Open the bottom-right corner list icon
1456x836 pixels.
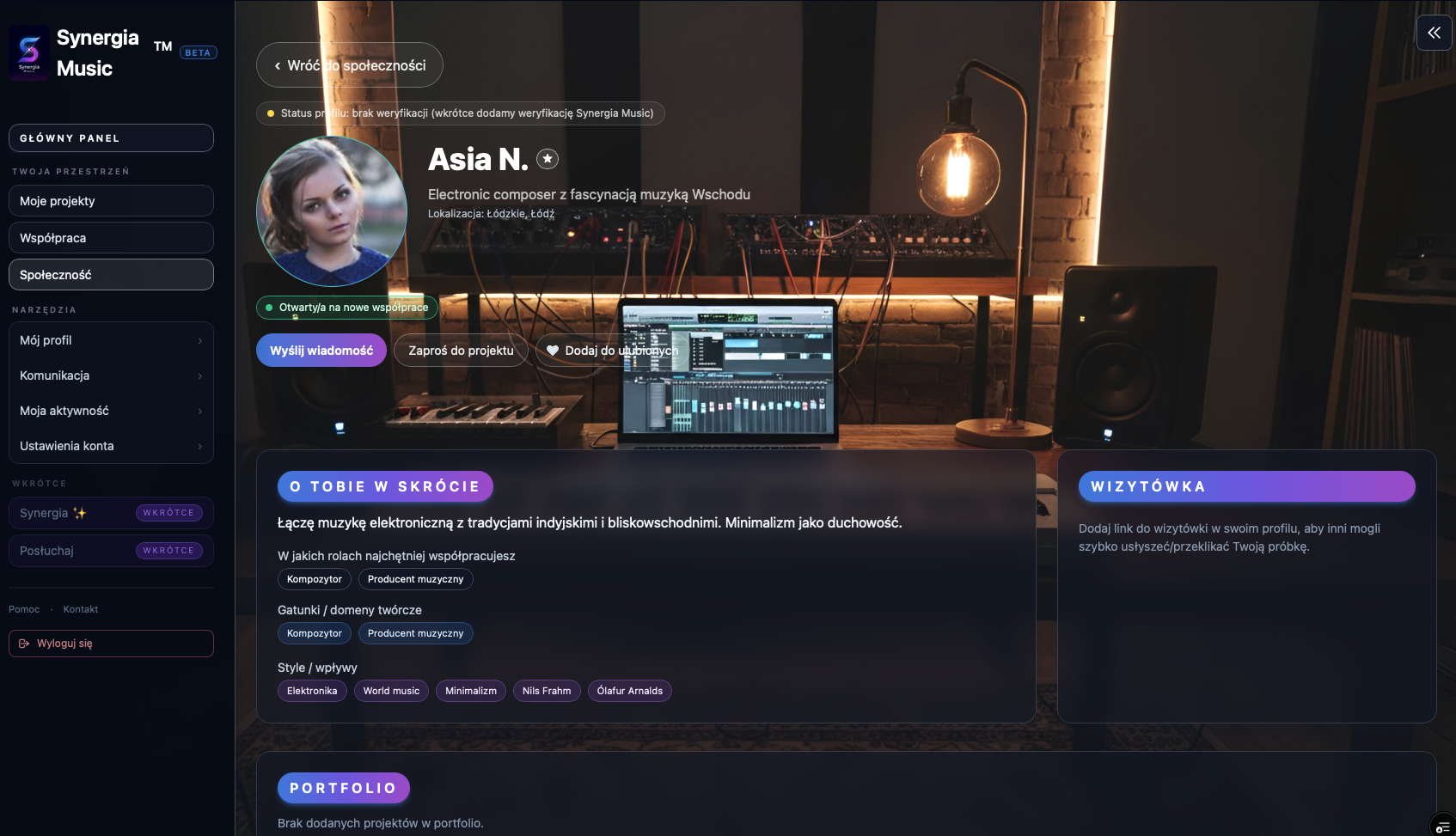[x=1442, y=827]
